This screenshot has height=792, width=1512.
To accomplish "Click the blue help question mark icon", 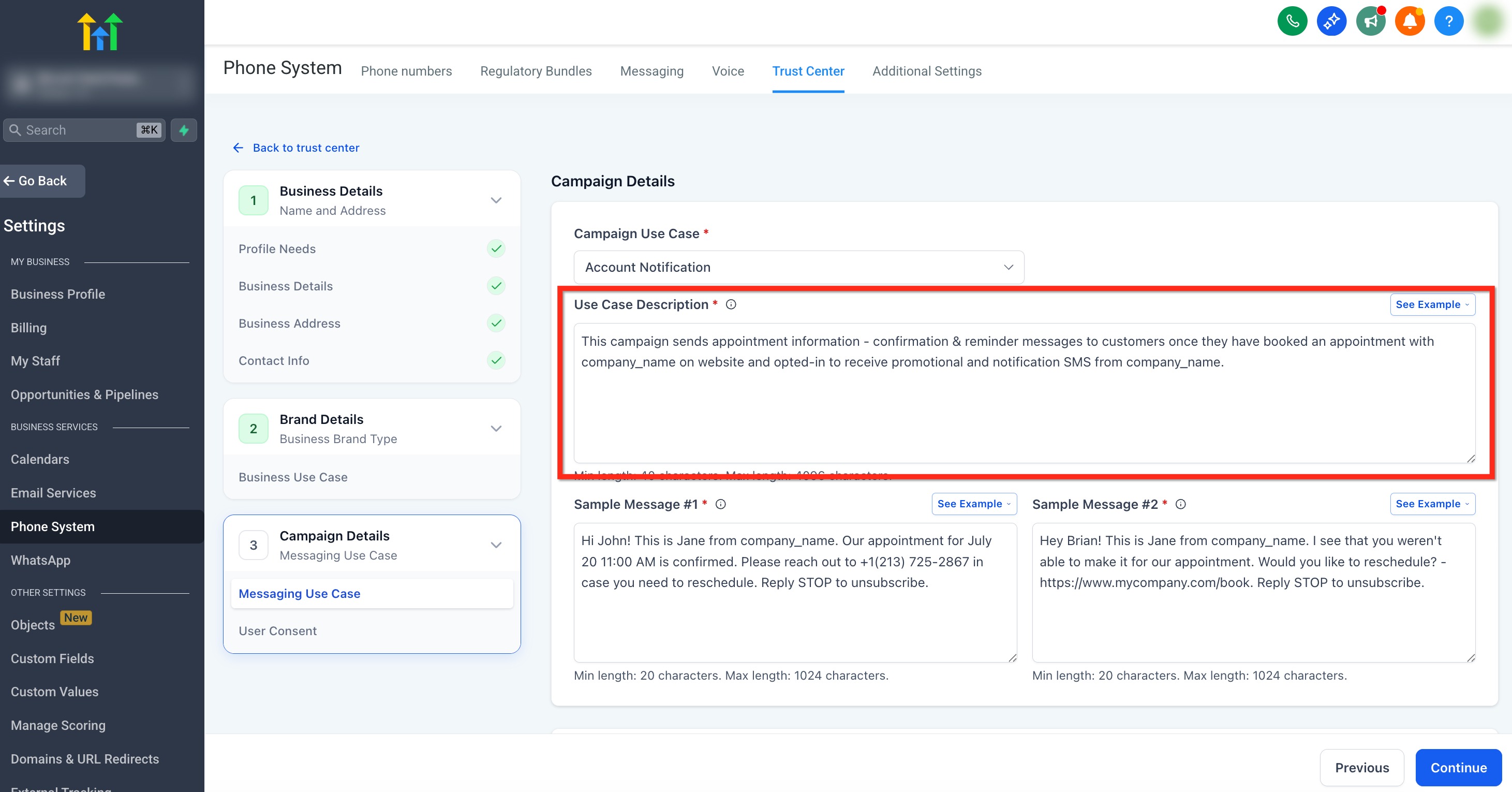I will pyautogui.click(x=1448, y=22).
